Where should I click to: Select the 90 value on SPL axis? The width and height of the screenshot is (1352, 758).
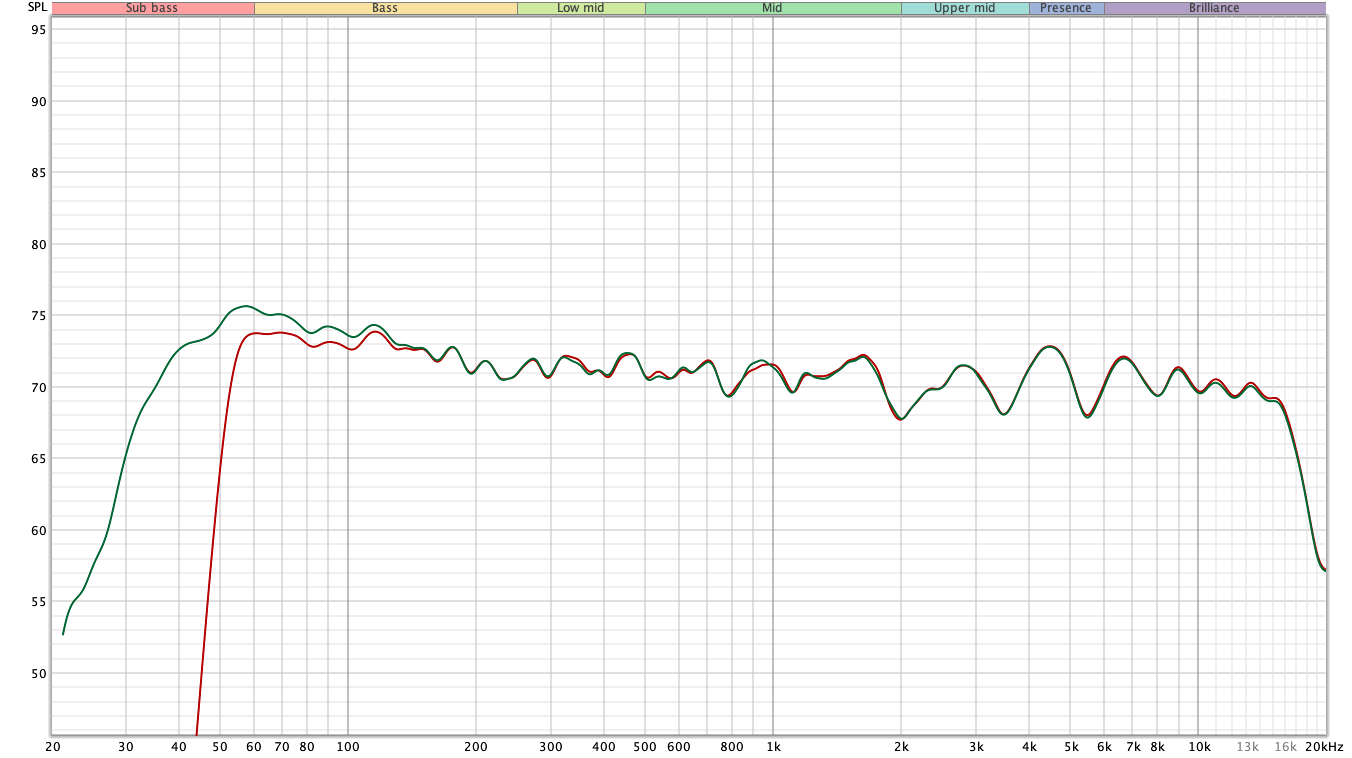coord(37,101)
